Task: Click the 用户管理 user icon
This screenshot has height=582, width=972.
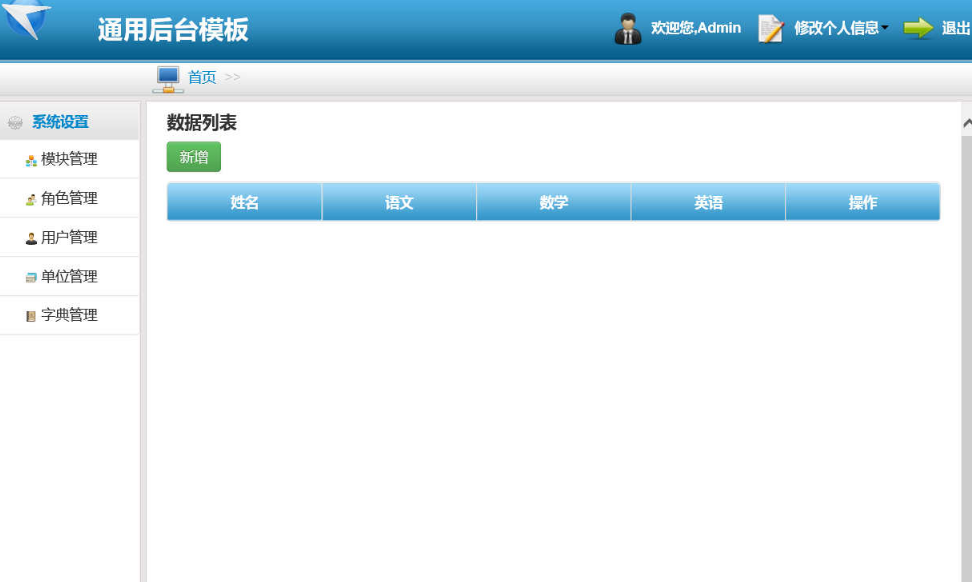Action: [x=31, y=238]
